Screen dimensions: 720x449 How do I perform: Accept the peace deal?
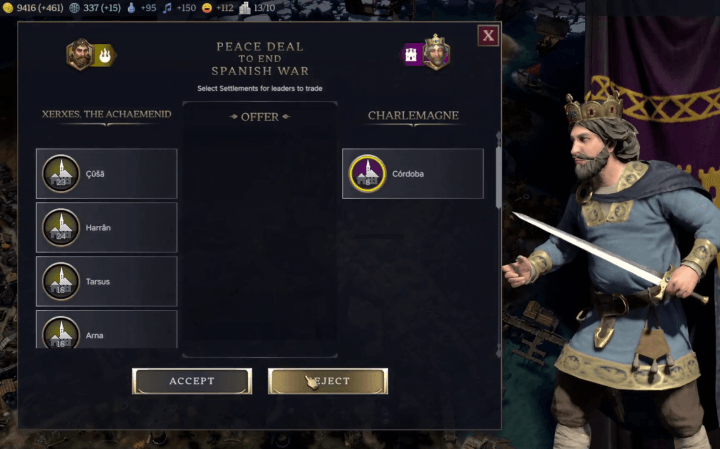[192, 381]
